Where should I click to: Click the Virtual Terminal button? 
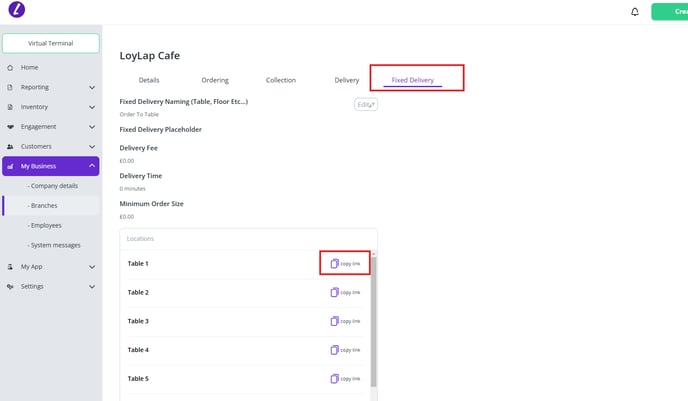pos(50,43)
